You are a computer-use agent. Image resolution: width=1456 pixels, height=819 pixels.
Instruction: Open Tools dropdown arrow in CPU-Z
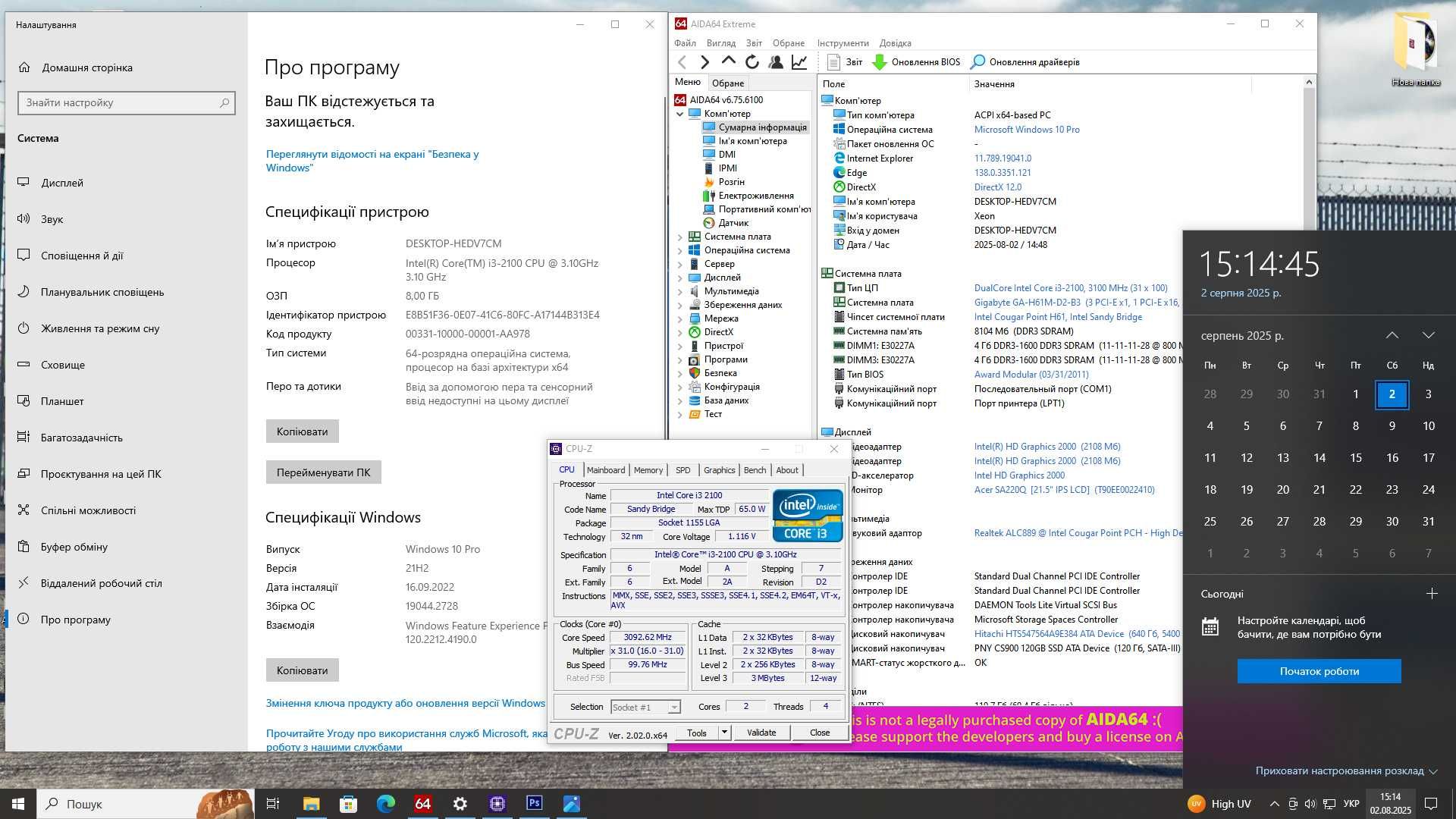(725, 733)
